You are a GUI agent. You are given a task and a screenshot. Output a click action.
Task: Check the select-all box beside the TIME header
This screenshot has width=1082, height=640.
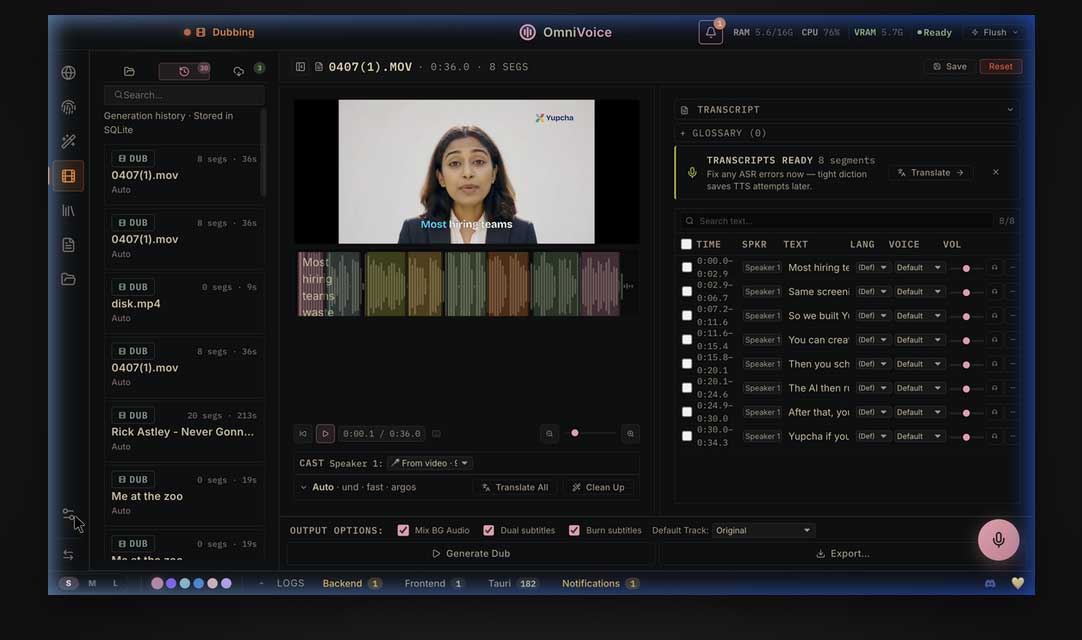coord(686,244)
